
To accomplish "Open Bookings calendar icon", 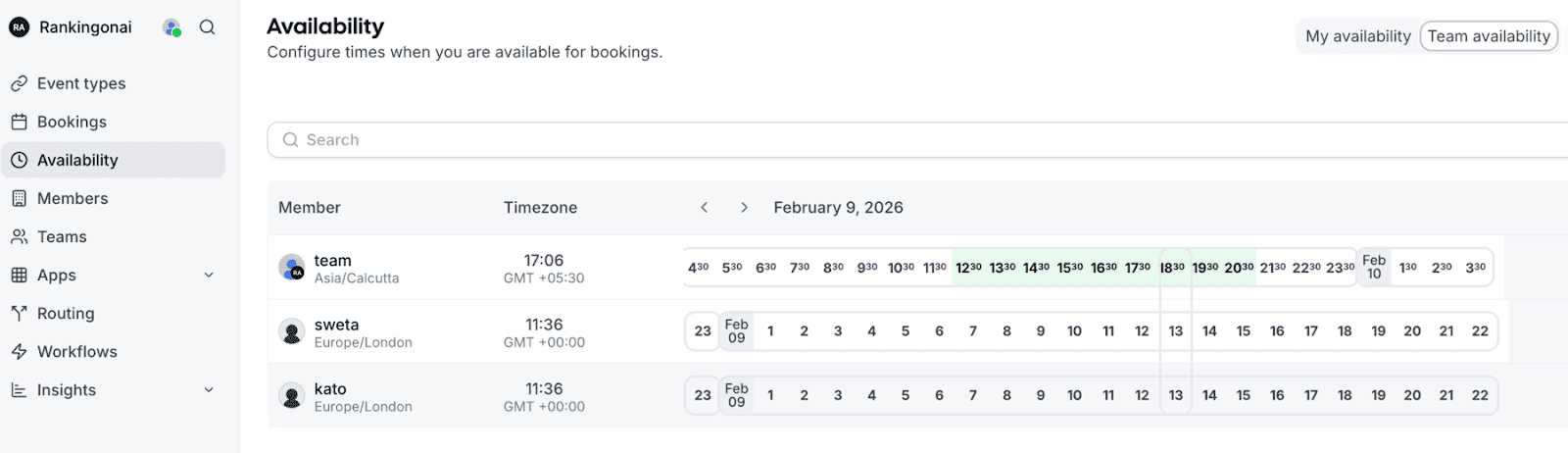I will point(19,122).
